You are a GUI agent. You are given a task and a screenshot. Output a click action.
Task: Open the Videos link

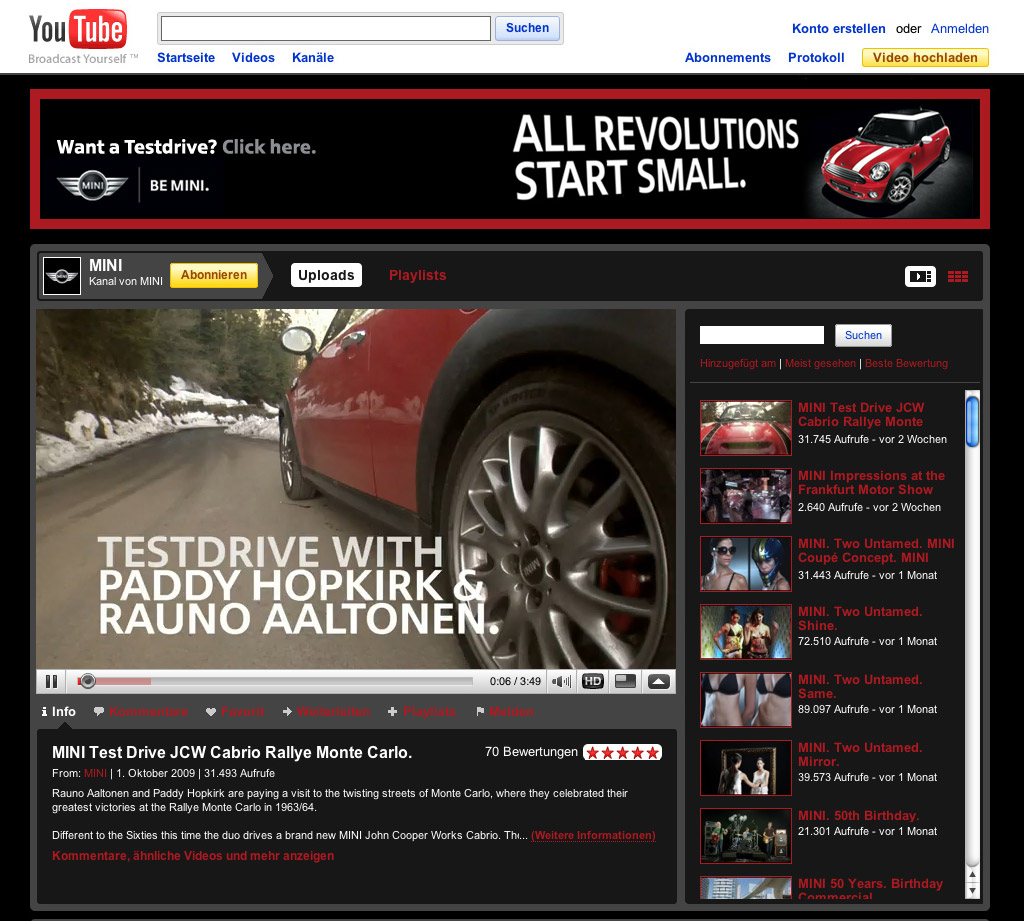coord(253,57)
